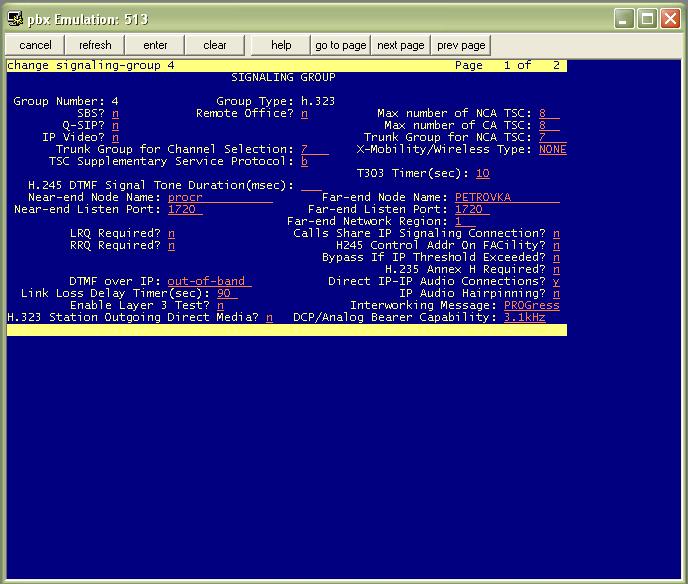Select the Remote Office? field value
This screenshot has width=688, height=584.
pos(305,113)
